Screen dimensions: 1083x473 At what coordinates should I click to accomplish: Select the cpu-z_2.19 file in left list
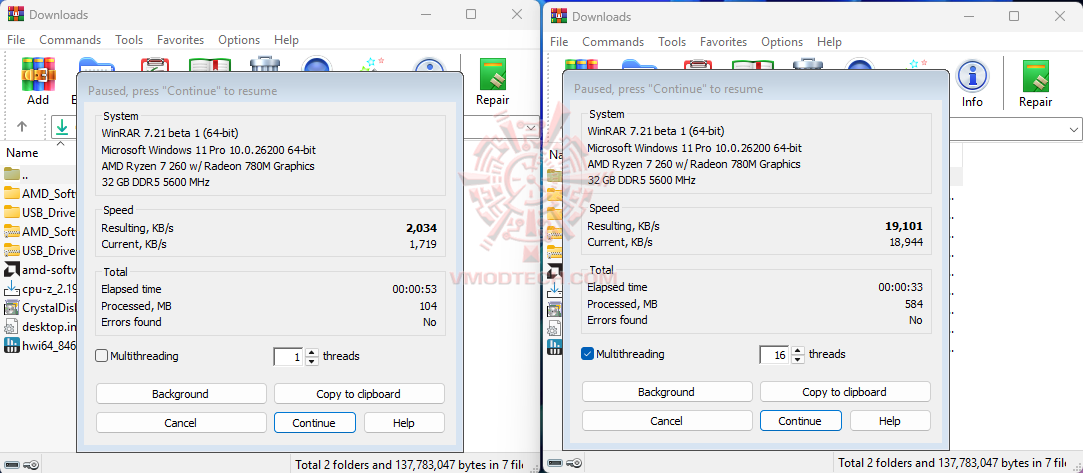tap(39, 289)
